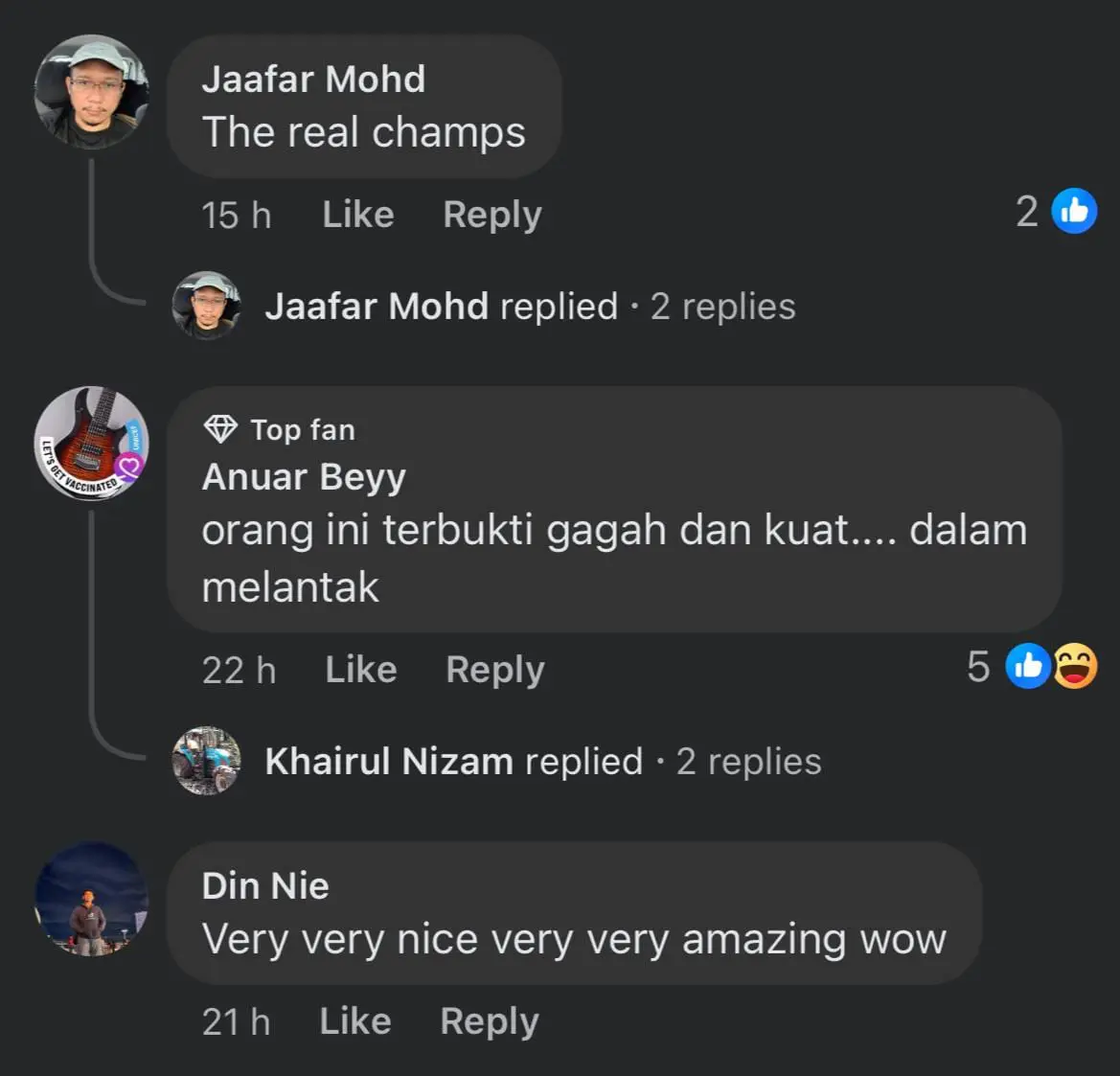1120x1076 pixels.
Task: Open Jaafar Mohd's profile picture
Action: point(91,91)
